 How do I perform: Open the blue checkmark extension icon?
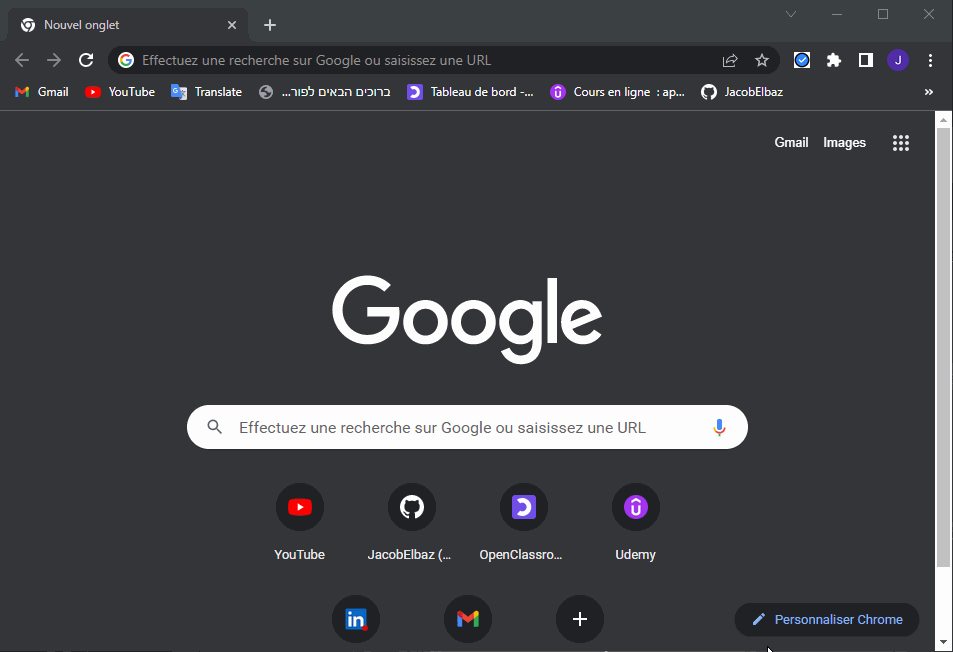[x=802, y=60]
